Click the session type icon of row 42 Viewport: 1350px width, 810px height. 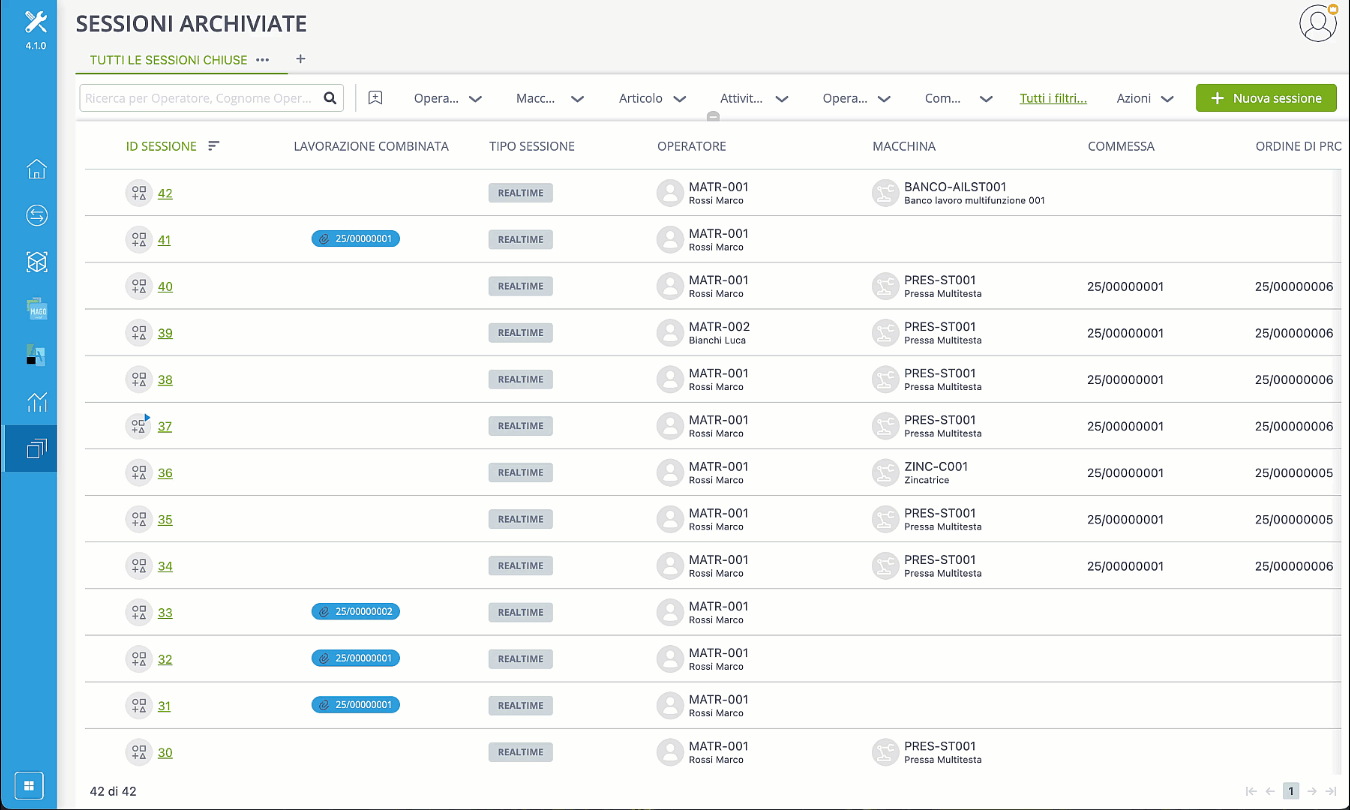click(x=138, y=193)
